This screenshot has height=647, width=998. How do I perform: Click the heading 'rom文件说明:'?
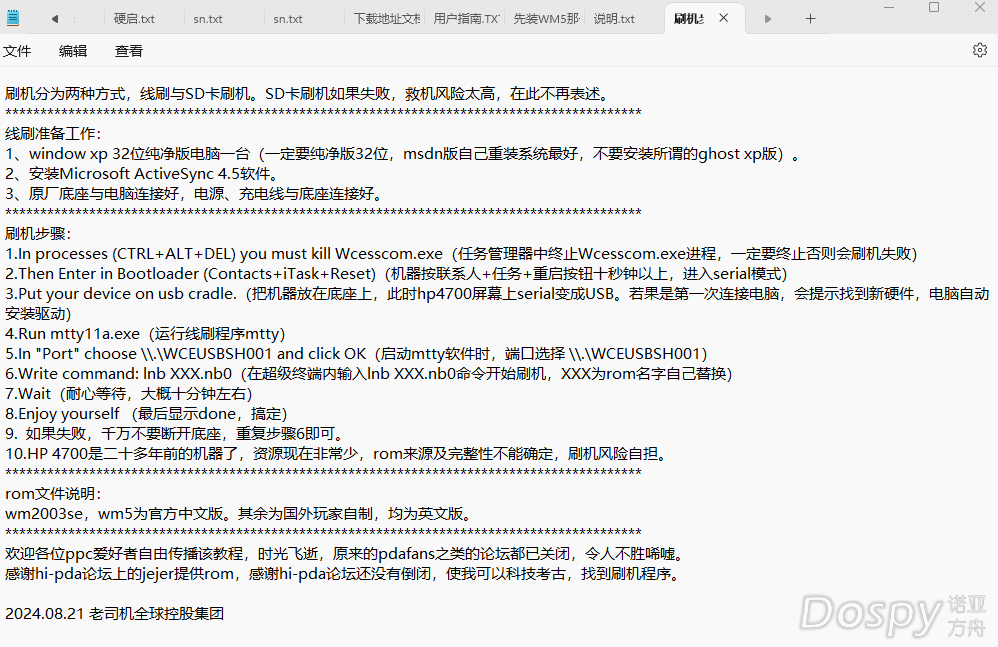point(53,494)
